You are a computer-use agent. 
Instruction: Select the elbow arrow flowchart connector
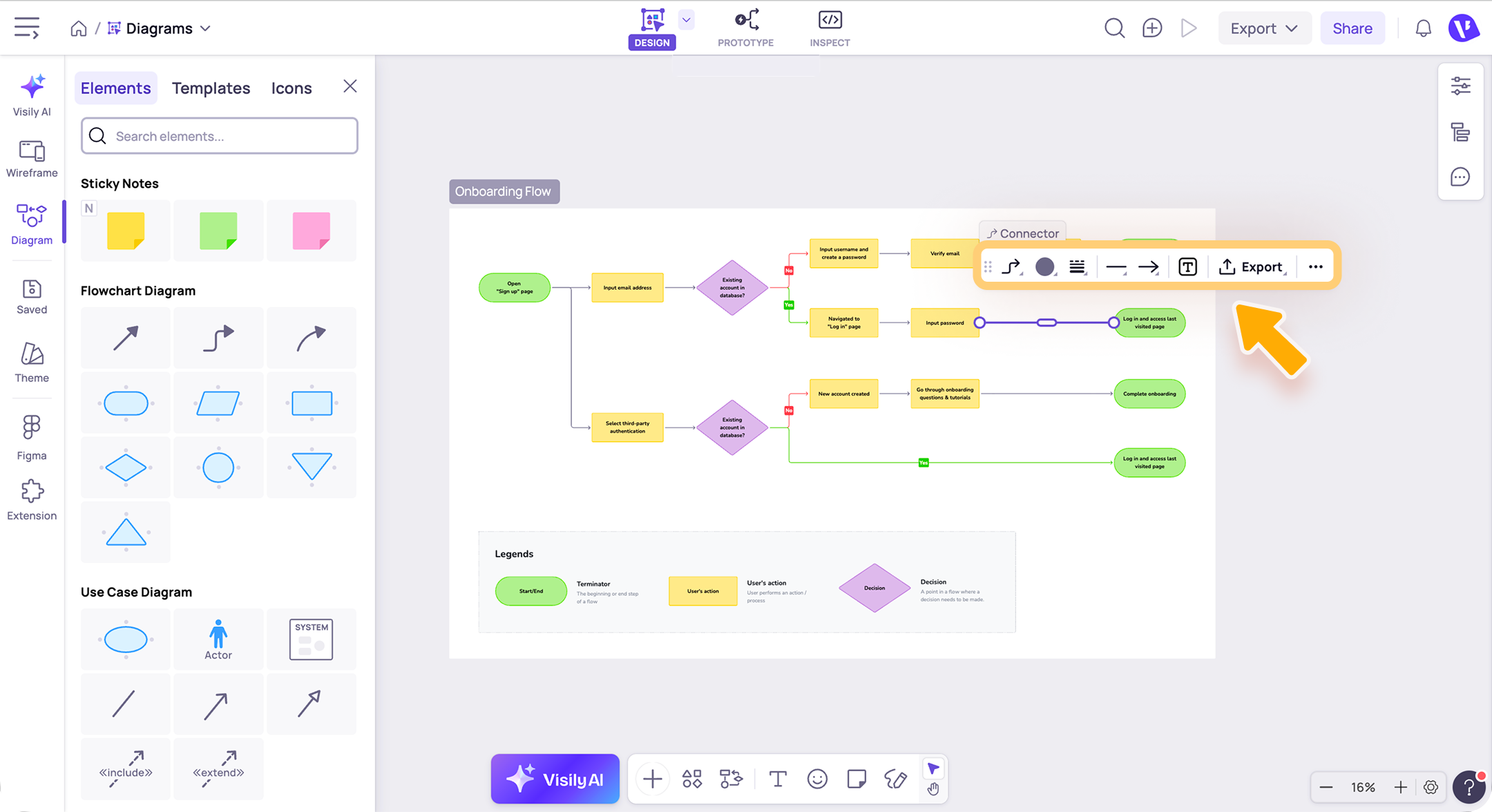click(218, 338)
